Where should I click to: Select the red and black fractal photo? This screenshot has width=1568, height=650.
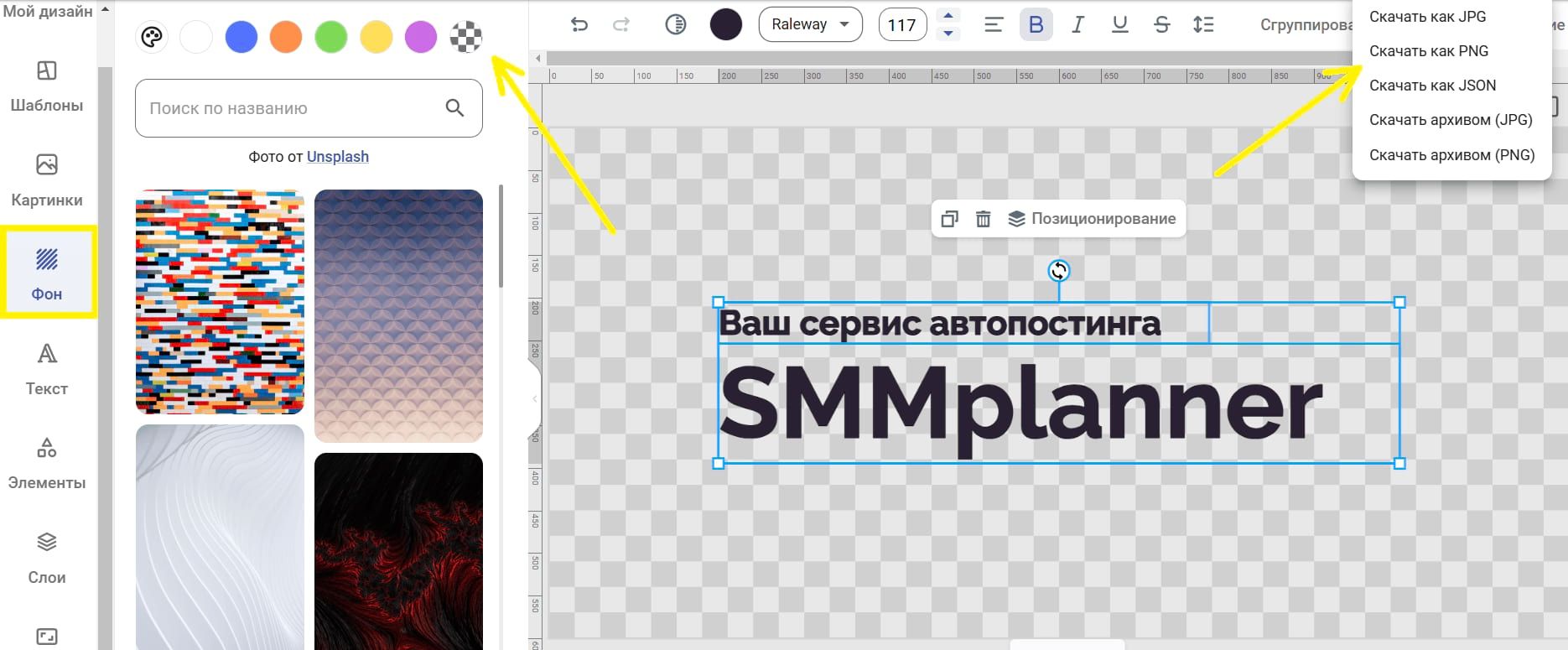398,551
